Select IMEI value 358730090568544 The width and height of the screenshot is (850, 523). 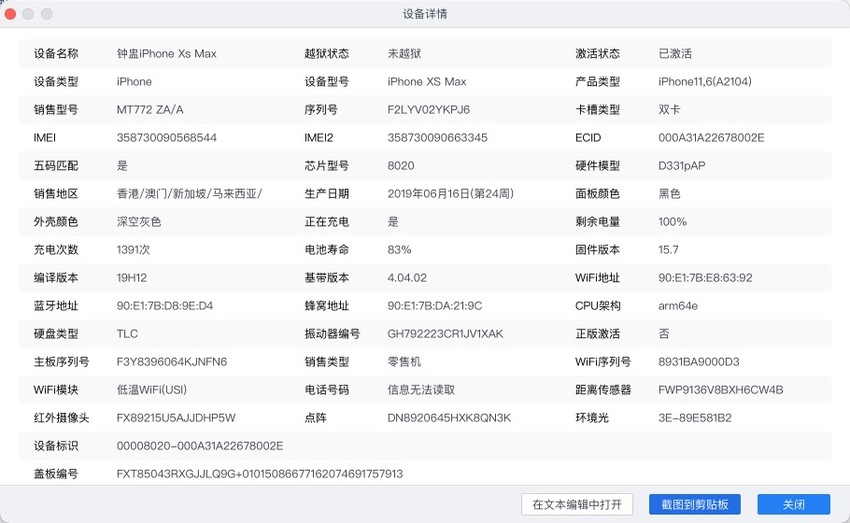[x=166, y=138]
